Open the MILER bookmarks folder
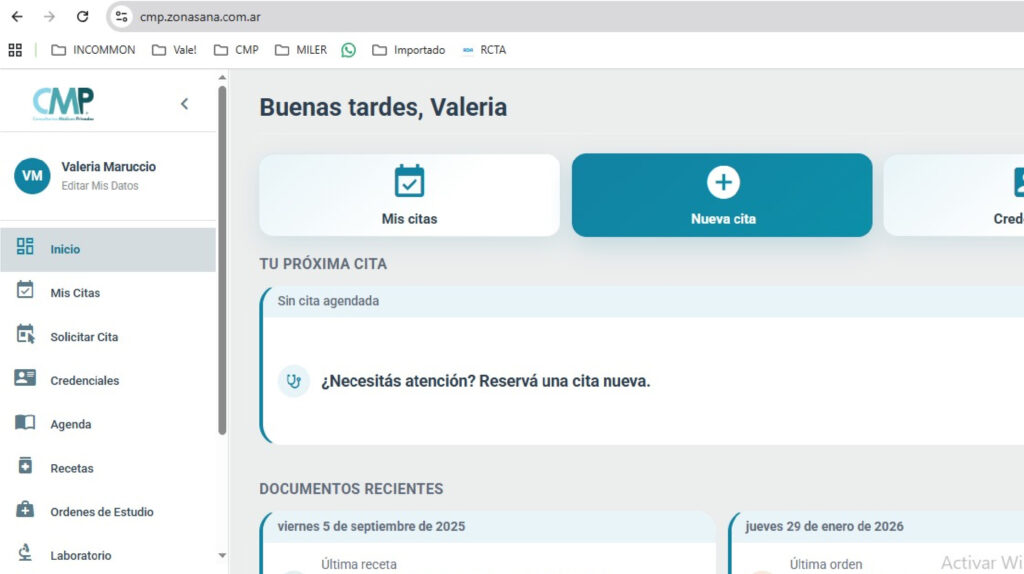 click(301, 50)
